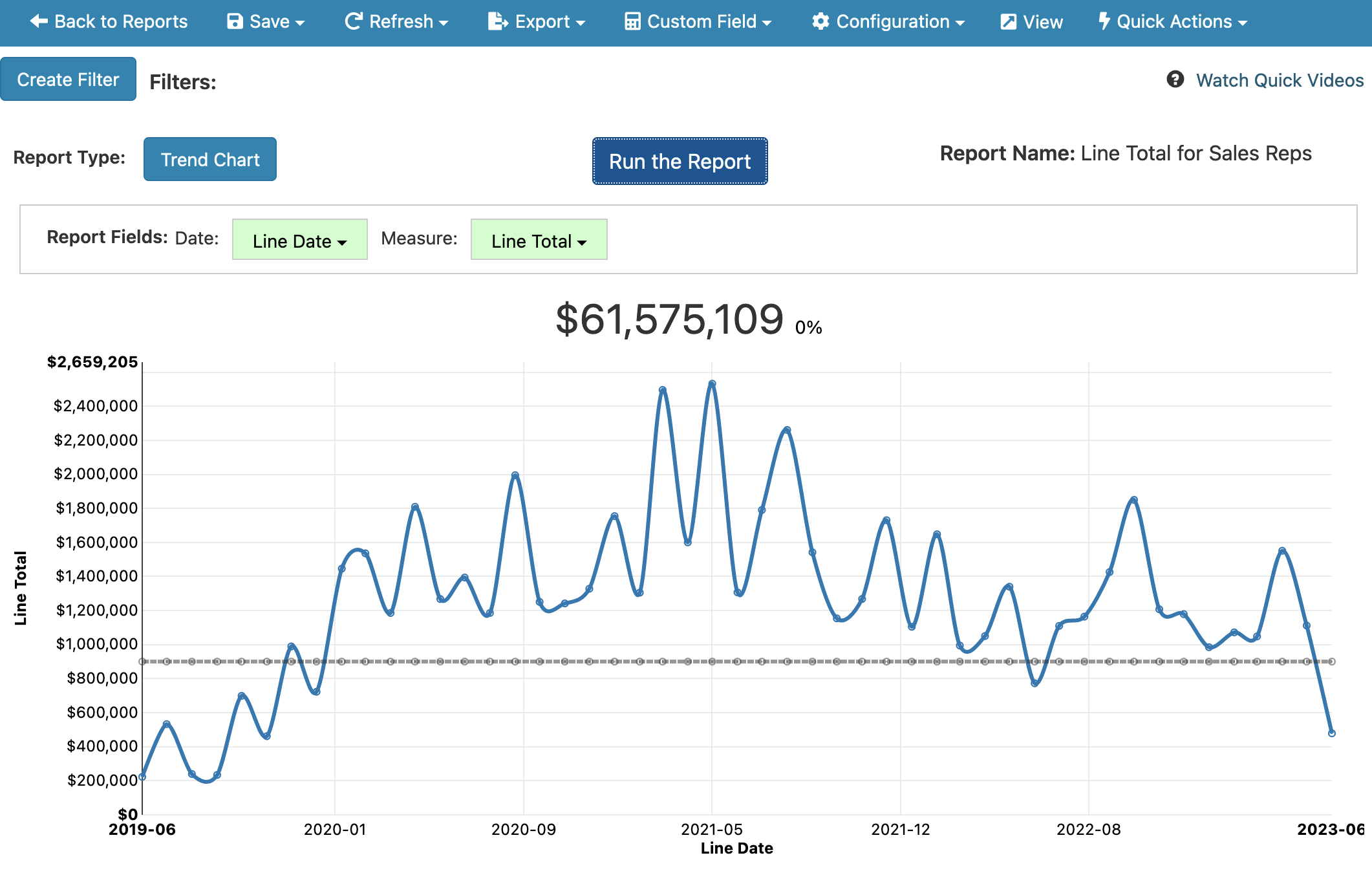Click the peak data point near 2021-05
The image size is (1372, 895).
point(712,383)
